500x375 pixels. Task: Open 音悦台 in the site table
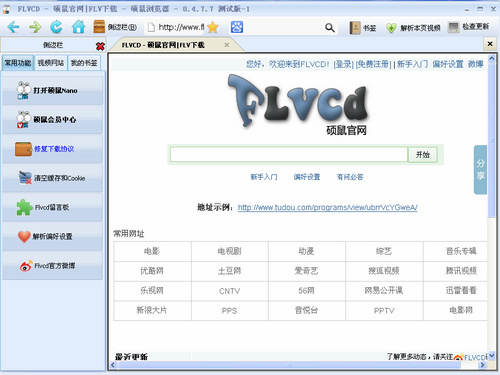306,310
